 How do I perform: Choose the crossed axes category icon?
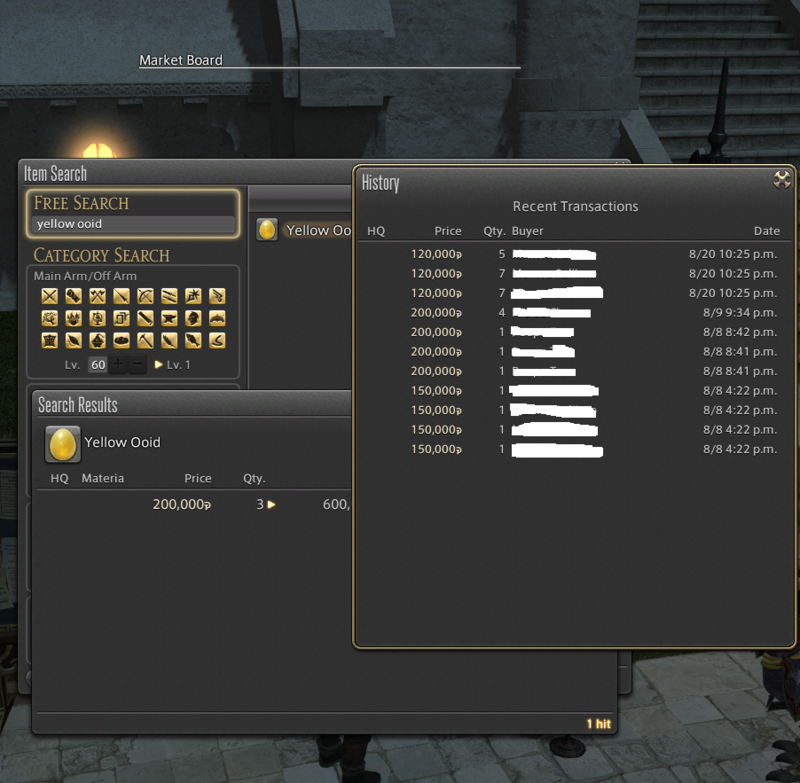(x=97, y=296)
